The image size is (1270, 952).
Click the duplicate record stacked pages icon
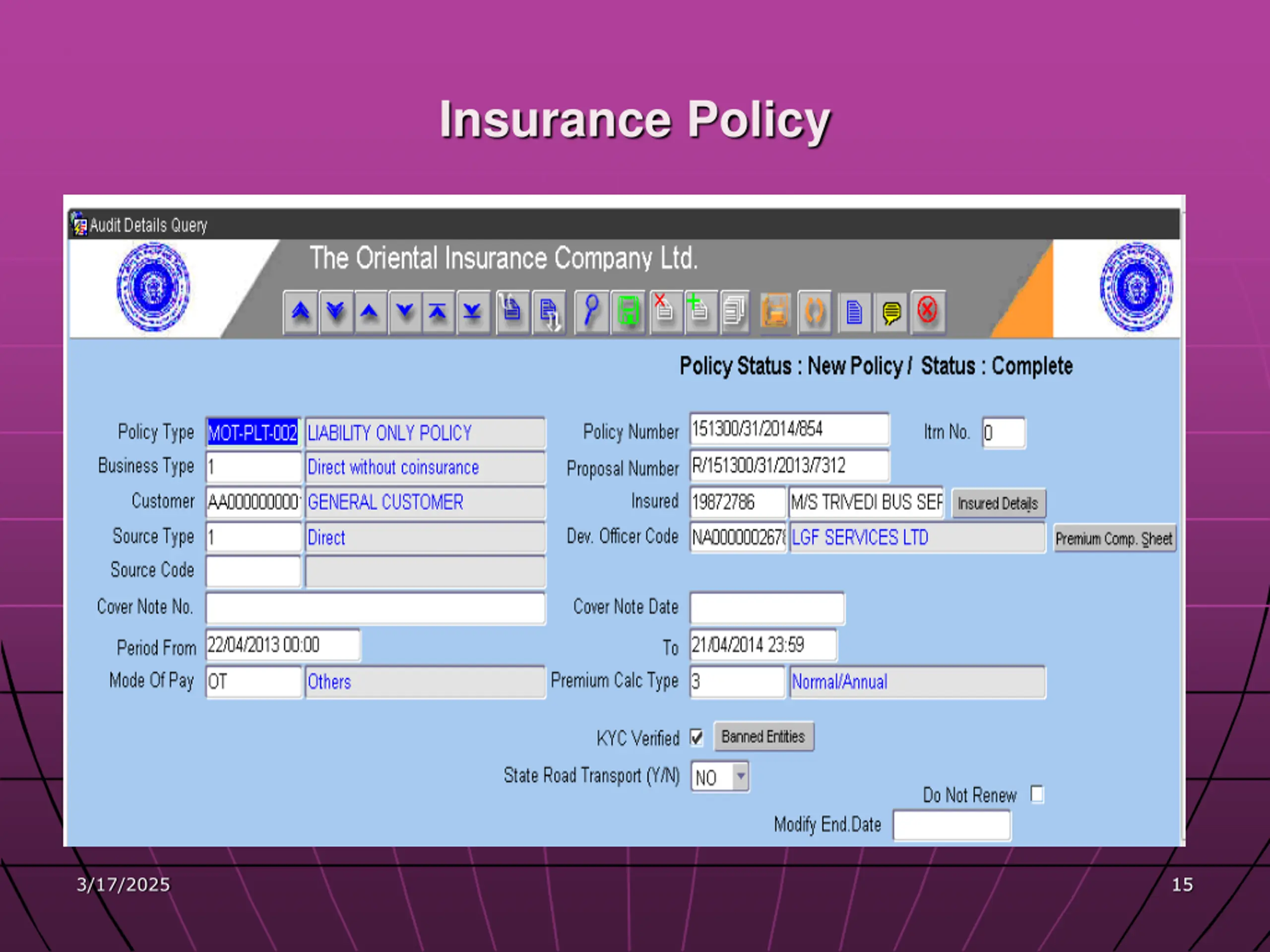(x=734, y=311)
